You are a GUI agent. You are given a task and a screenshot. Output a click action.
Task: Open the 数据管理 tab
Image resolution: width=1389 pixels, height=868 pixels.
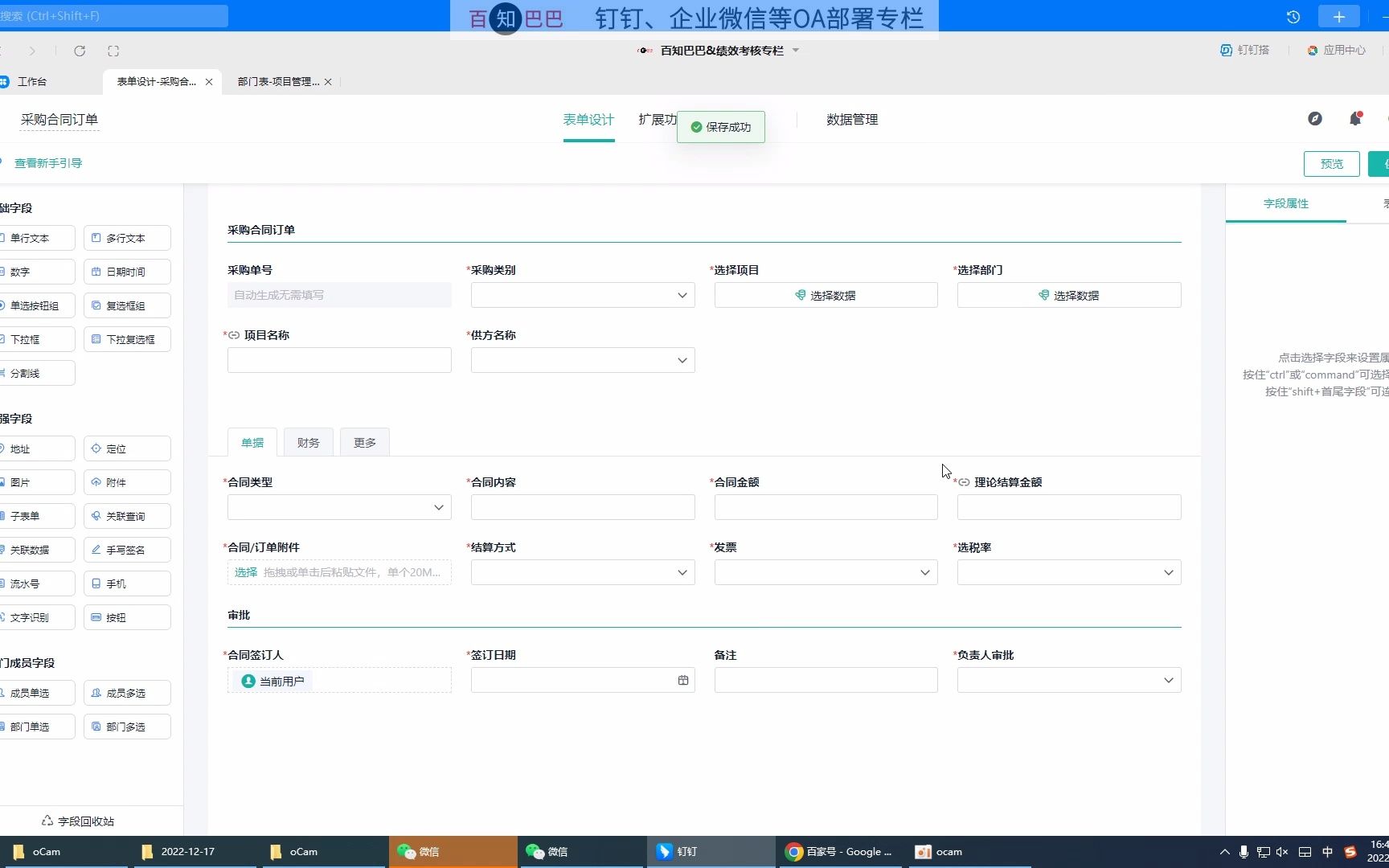(x=852, y=120)
